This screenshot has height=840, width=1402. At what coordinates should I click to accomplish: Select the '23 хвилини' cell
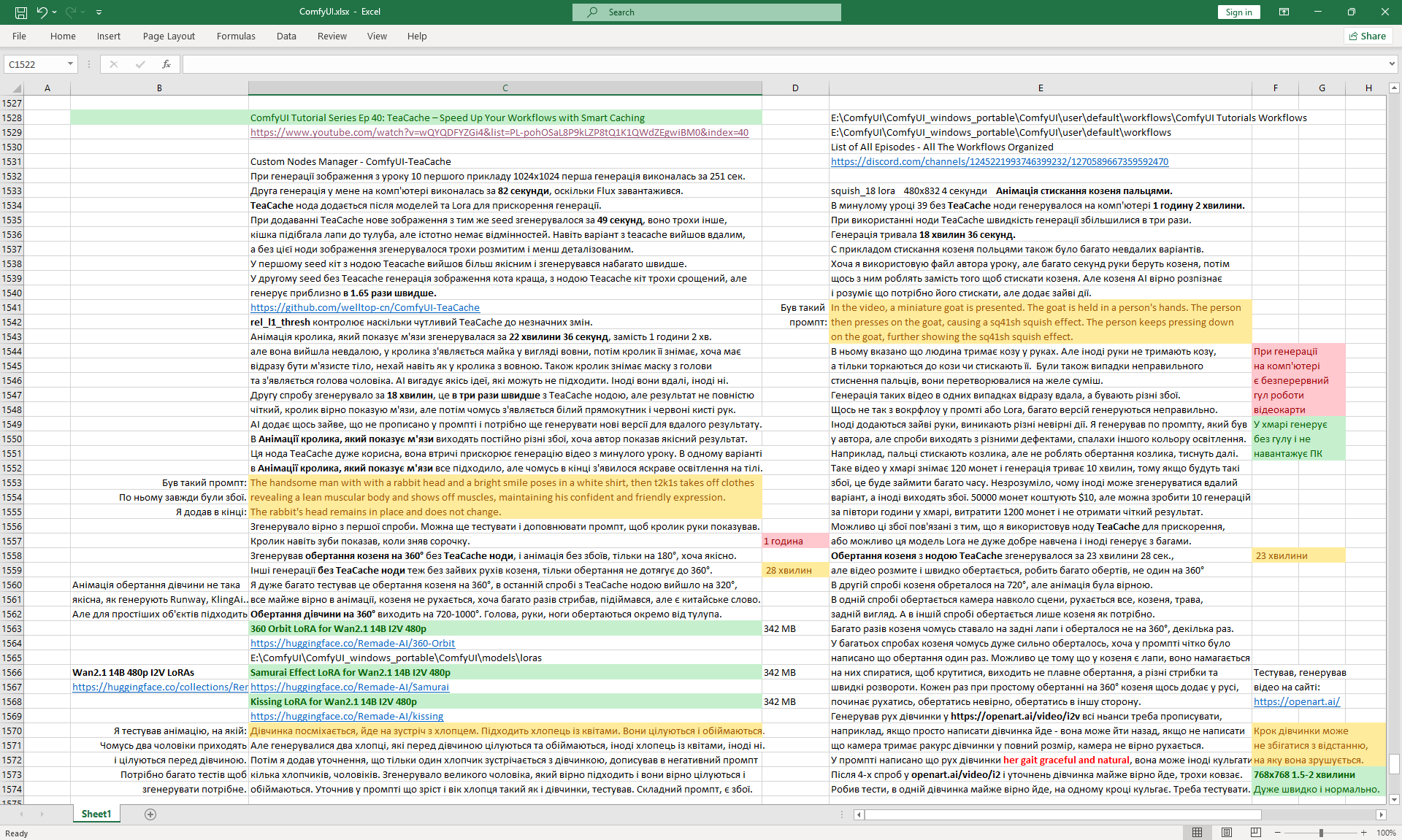click(x=1298, y=555)
